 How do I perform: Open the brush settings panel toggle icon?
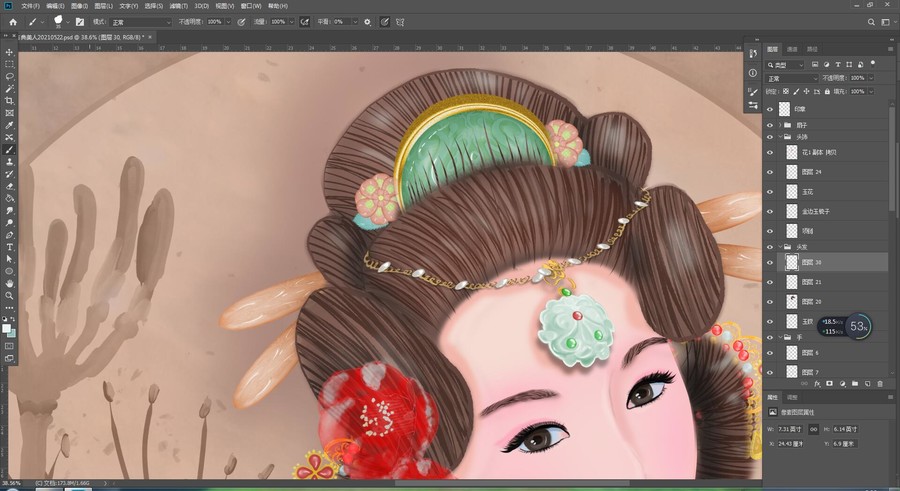pyautogui.click(x=80, y=22)
